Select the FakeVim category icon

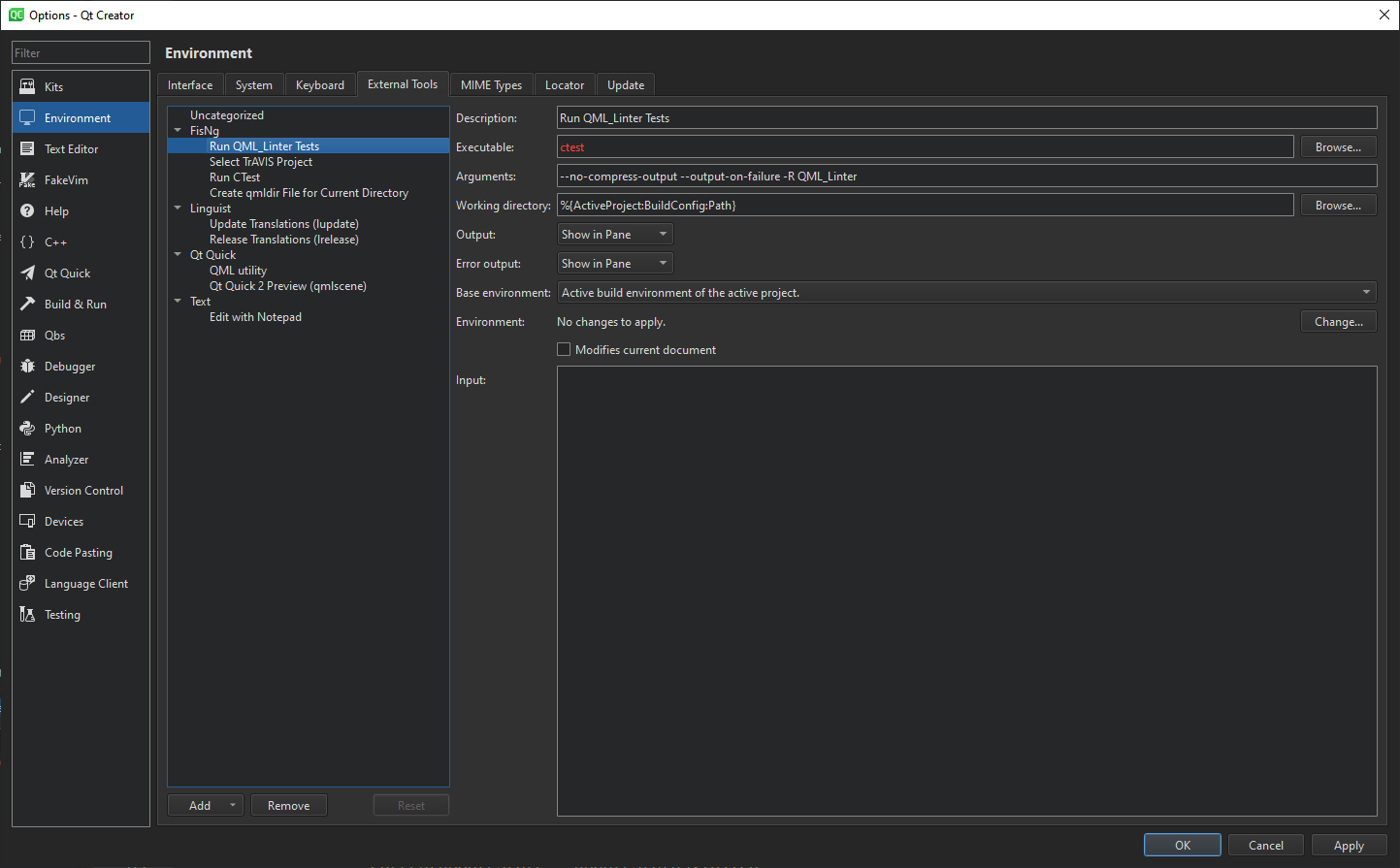pyautogui.click(x=28, y=179)
